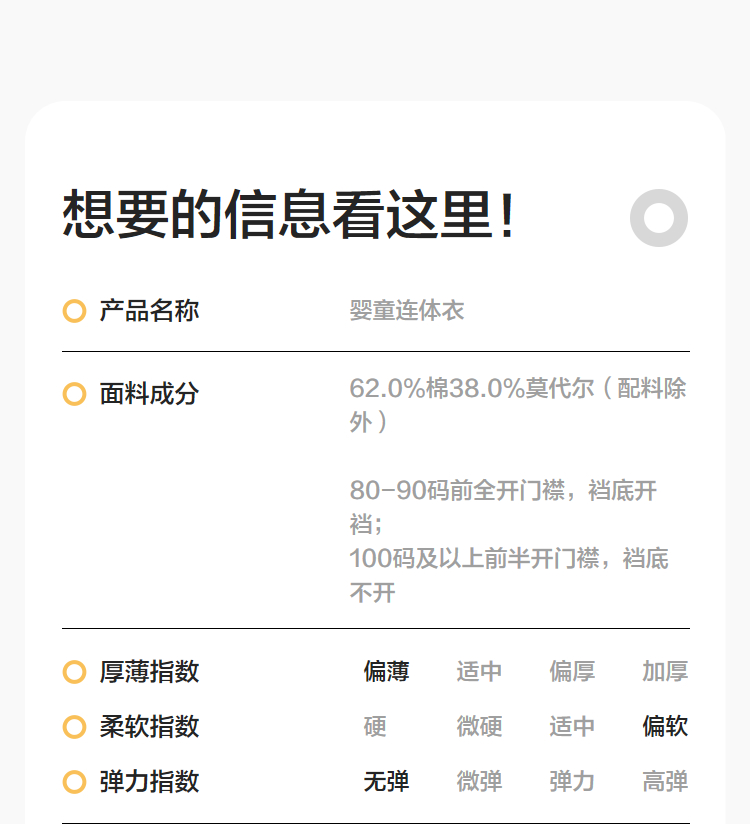This screenshot has height=824, width=750.
Task: Click the orange circle next to 产品名称
Action: tap(74, 311)
